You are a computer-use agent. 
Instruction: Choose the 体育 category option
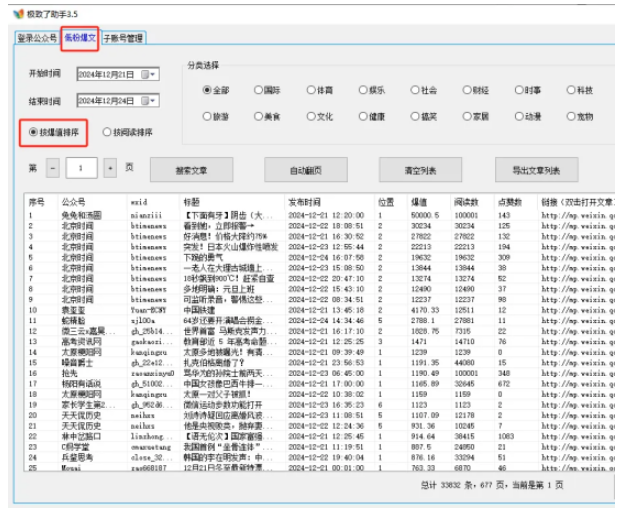point(312,90)
